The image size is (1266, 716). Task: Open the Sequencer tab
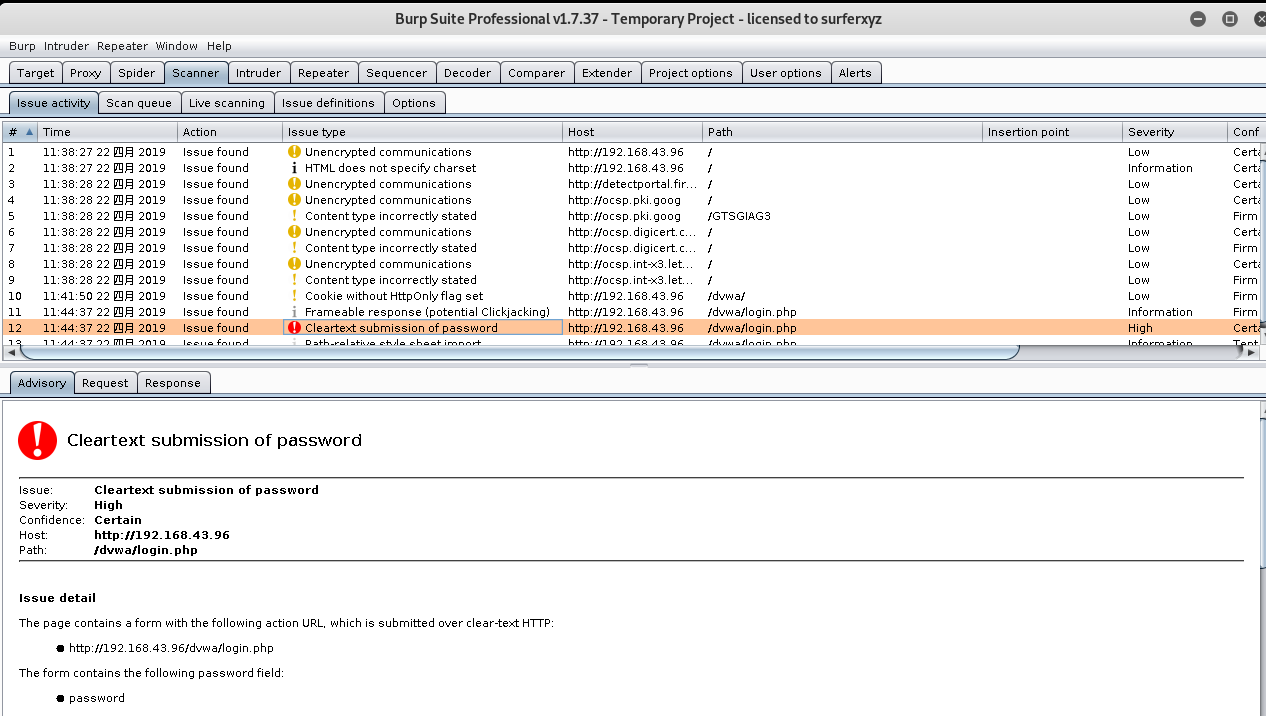pos(397,73)
